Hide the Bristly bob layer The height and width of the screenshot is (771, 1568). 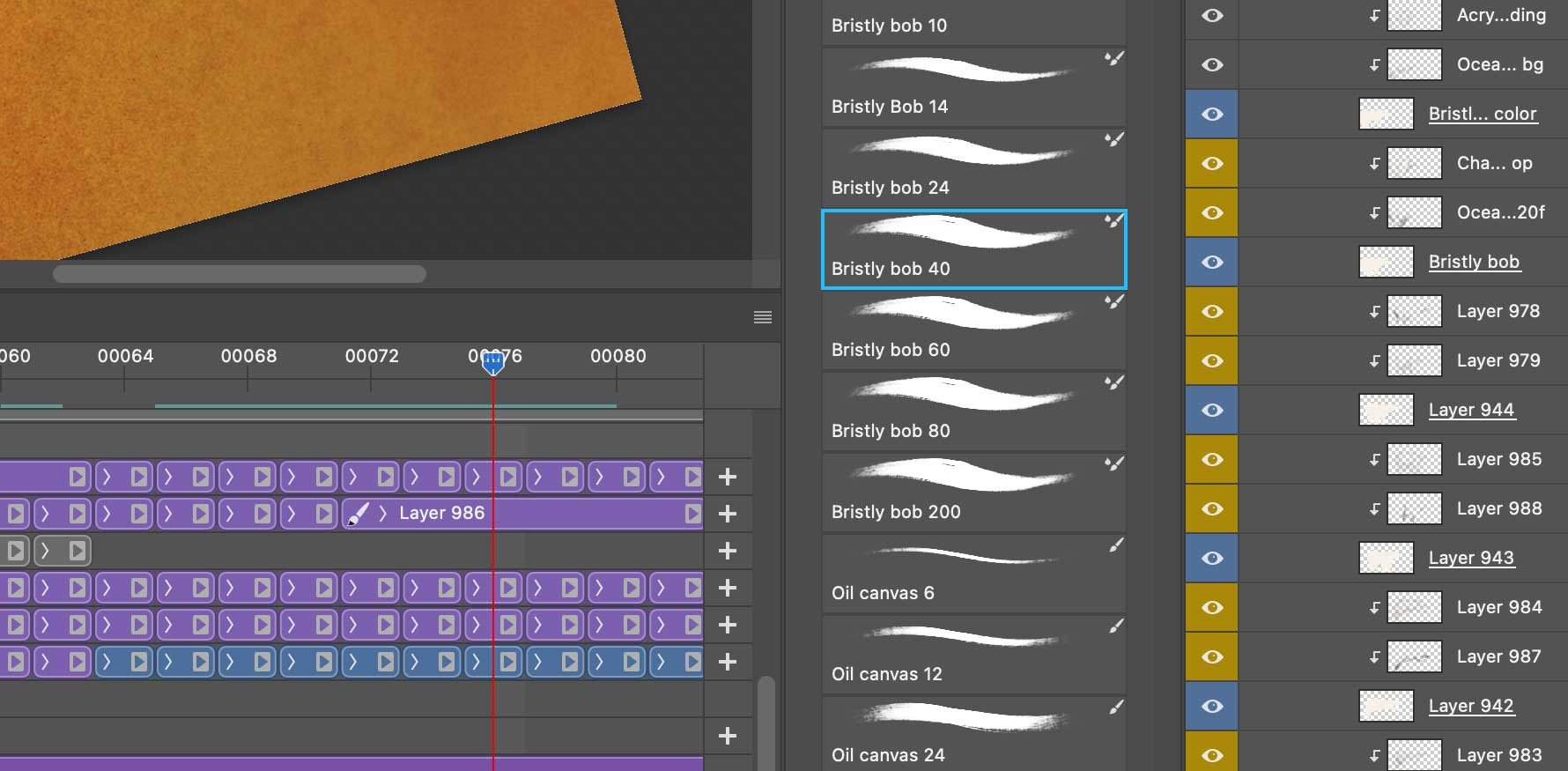(x=1212, y=262)
